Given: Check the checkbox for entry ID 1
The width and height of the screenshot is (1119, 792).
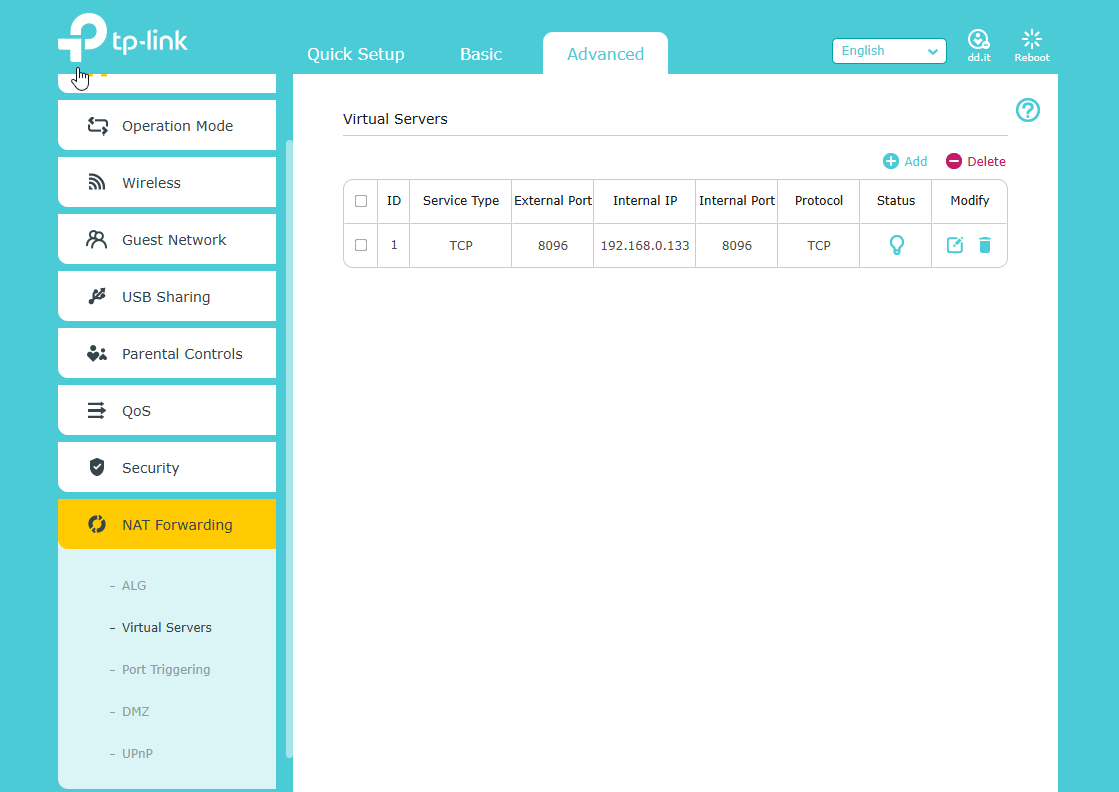Looking at the screenshot, I should coord(361,245).
